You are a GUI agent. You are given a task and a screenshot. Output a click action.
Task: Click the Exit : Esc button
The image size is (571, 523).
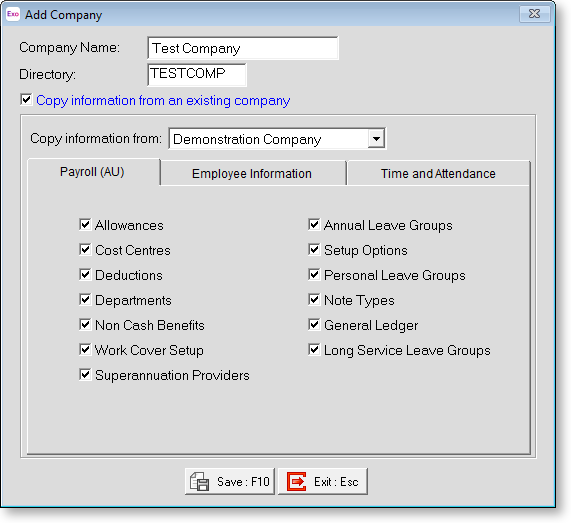point(323,481)
